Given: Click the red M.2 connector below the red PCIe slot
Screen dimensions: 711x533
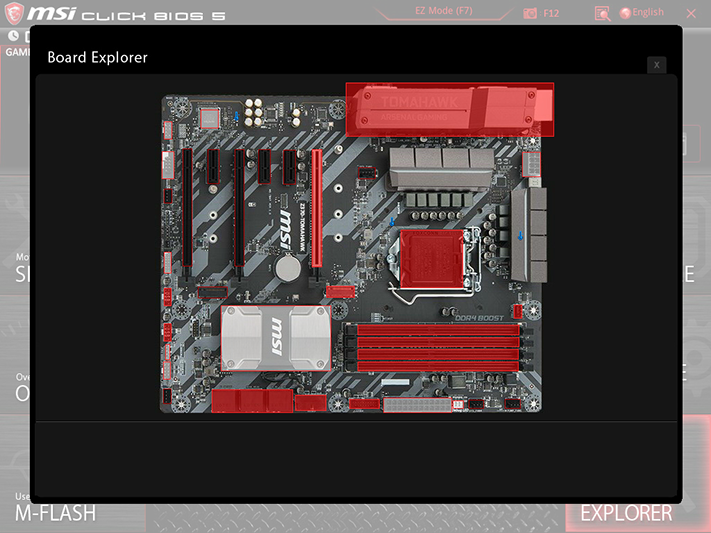Looking at the screenshot, I should point(341,292).
